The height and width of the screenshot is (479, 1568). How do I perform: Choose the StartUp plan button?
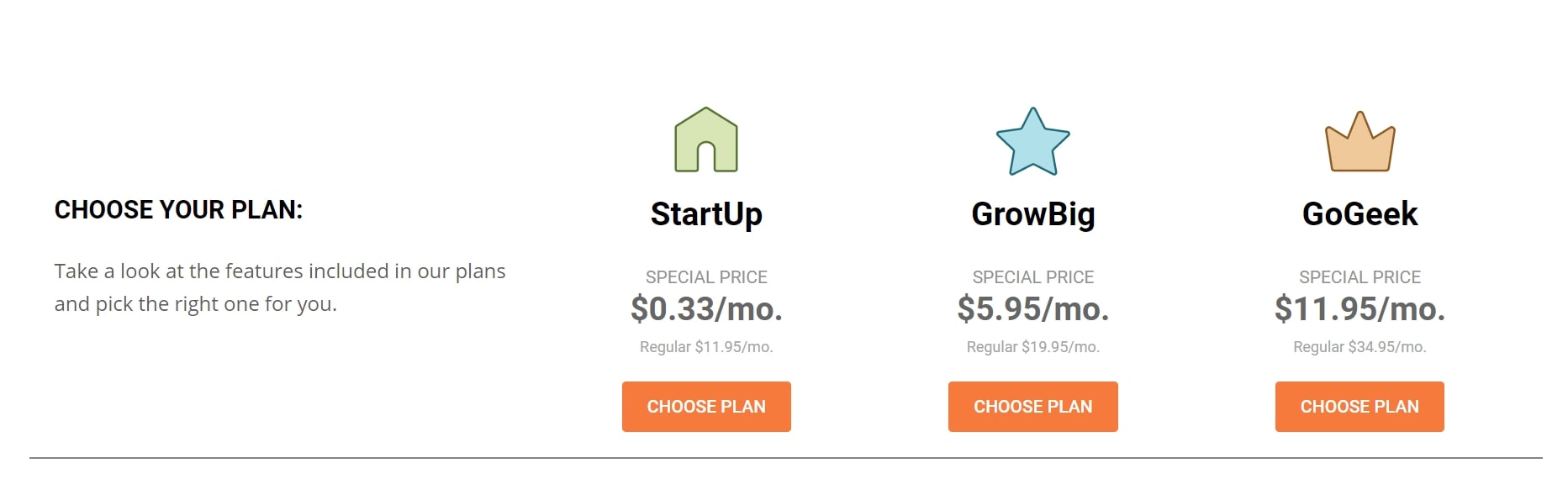(x=706, y=407)
